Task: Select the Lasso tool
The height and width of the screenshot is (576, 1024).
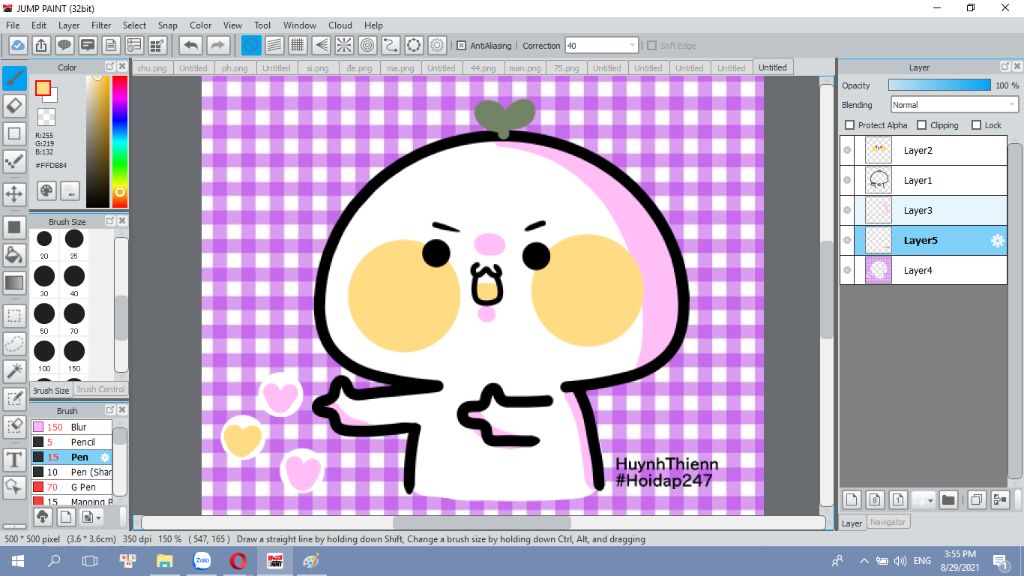Action: tap(14, 344)
